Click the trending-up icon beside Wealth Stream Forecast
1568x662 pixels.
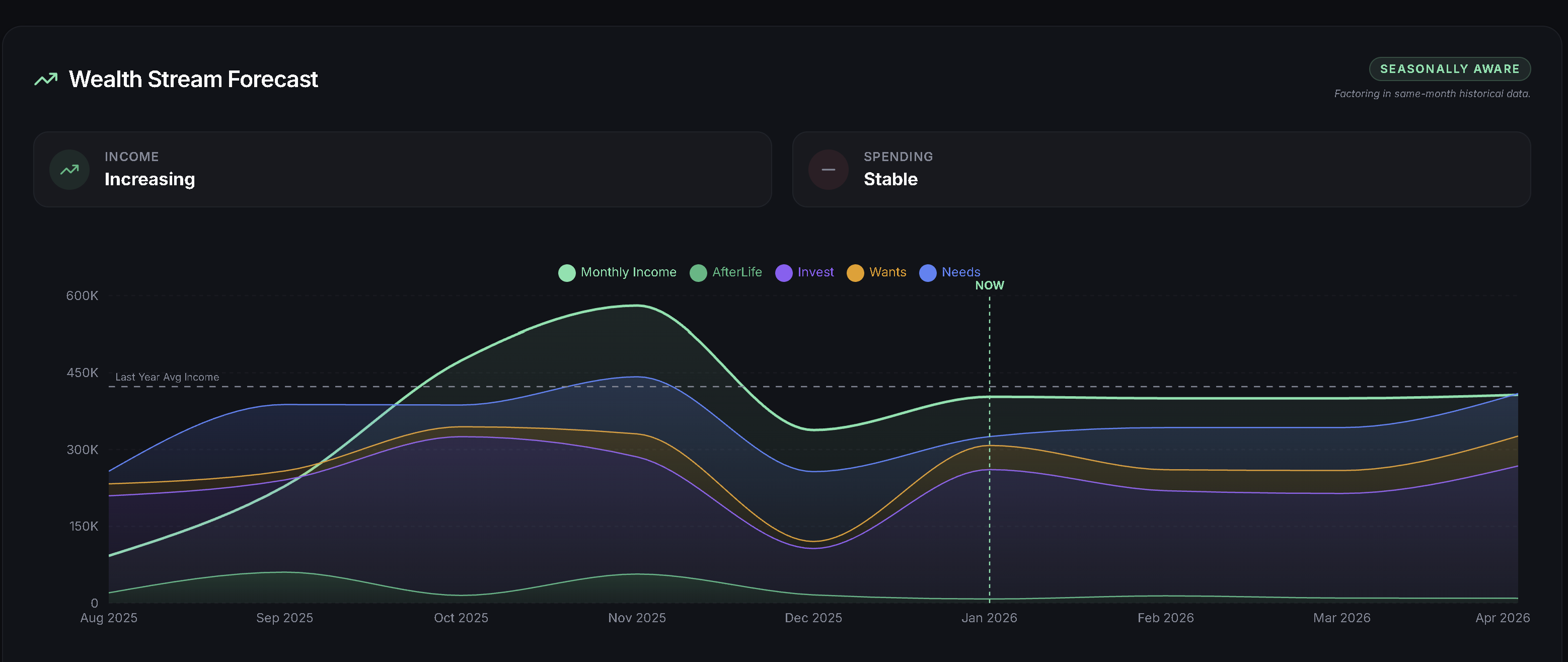coord(46,79)
